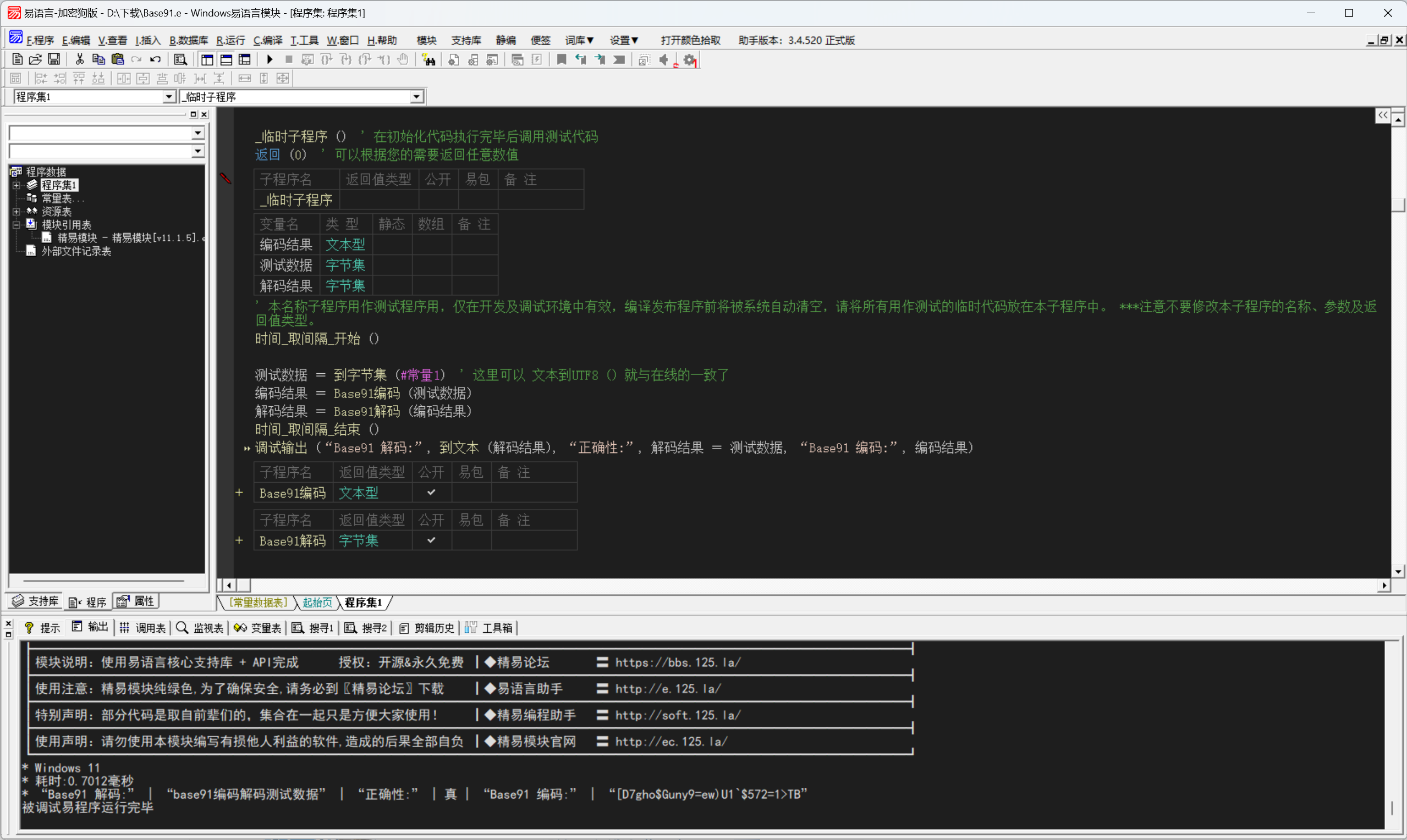Open the 程序集1 dropdown selector
Image resolution: width=1407 pixels, height=840 pixels.
coord(168,97)
